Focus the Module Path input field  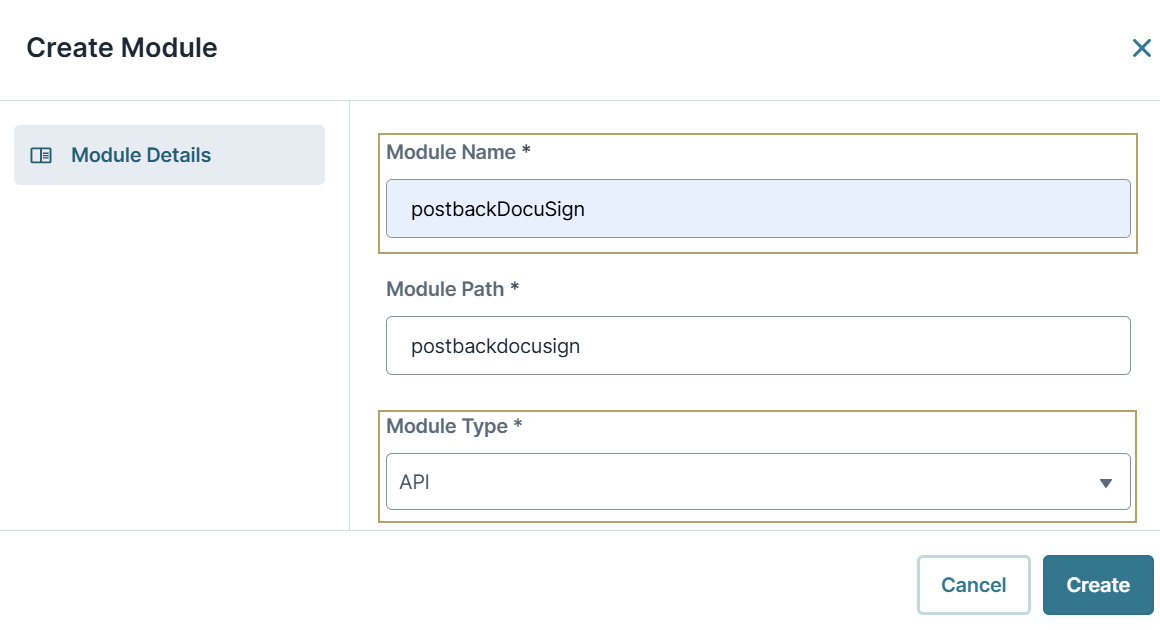coord(758,345)
